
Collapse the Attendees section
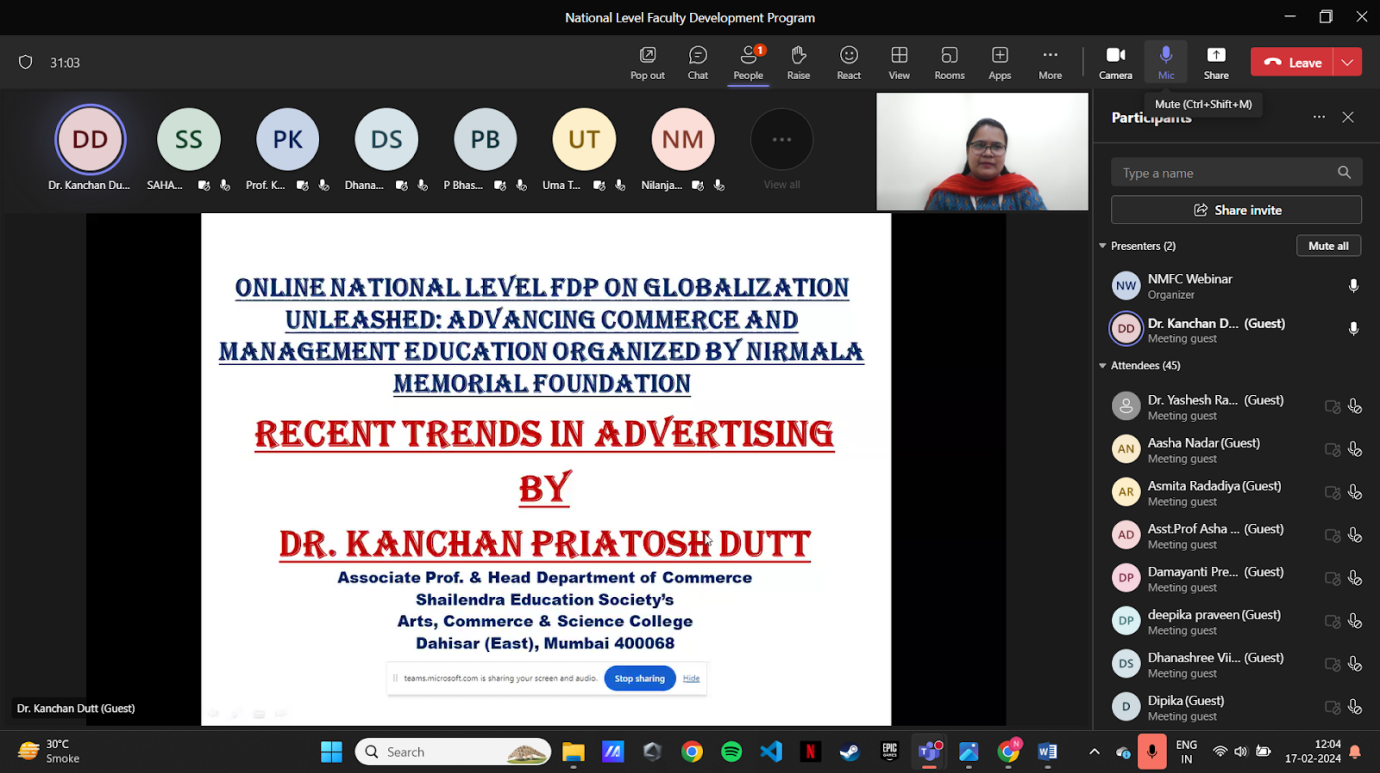(x=1103, y=366)
